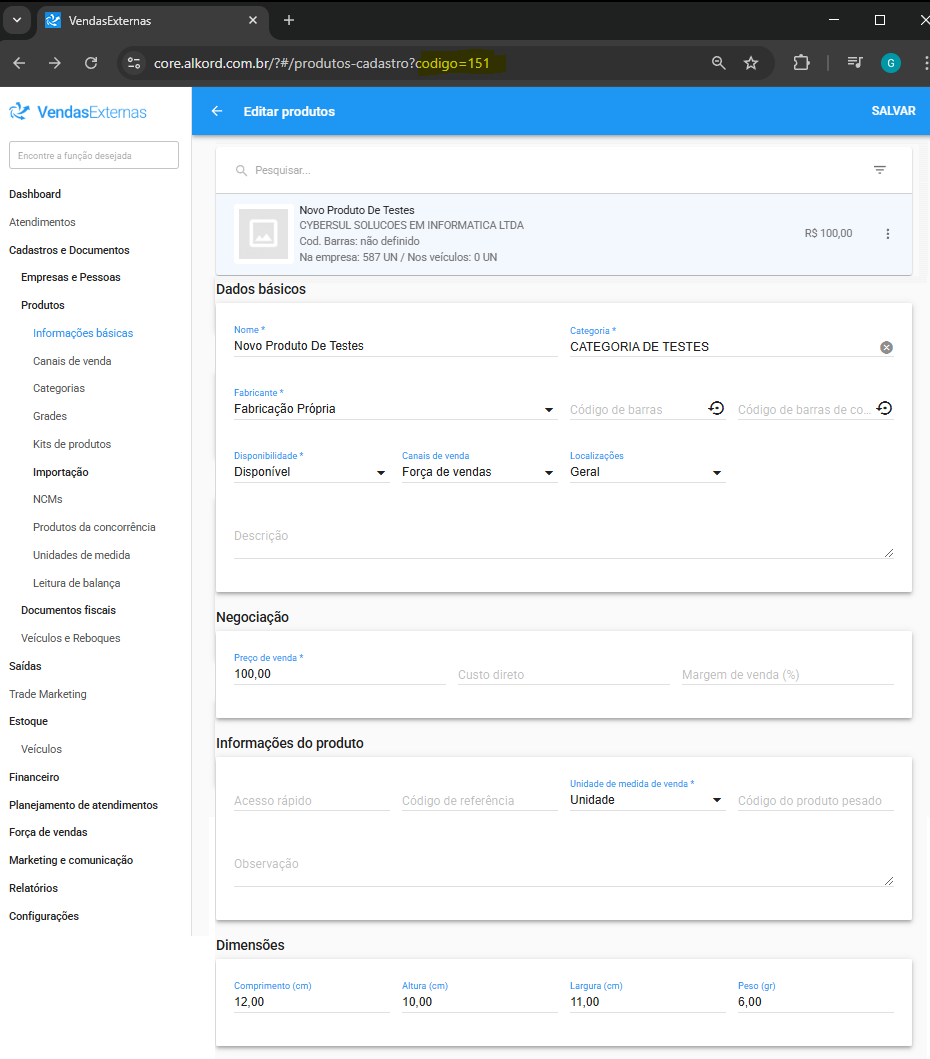Open Importação in the sidebar
This screenshot has height=1059, width=930.
click(61, 472)
